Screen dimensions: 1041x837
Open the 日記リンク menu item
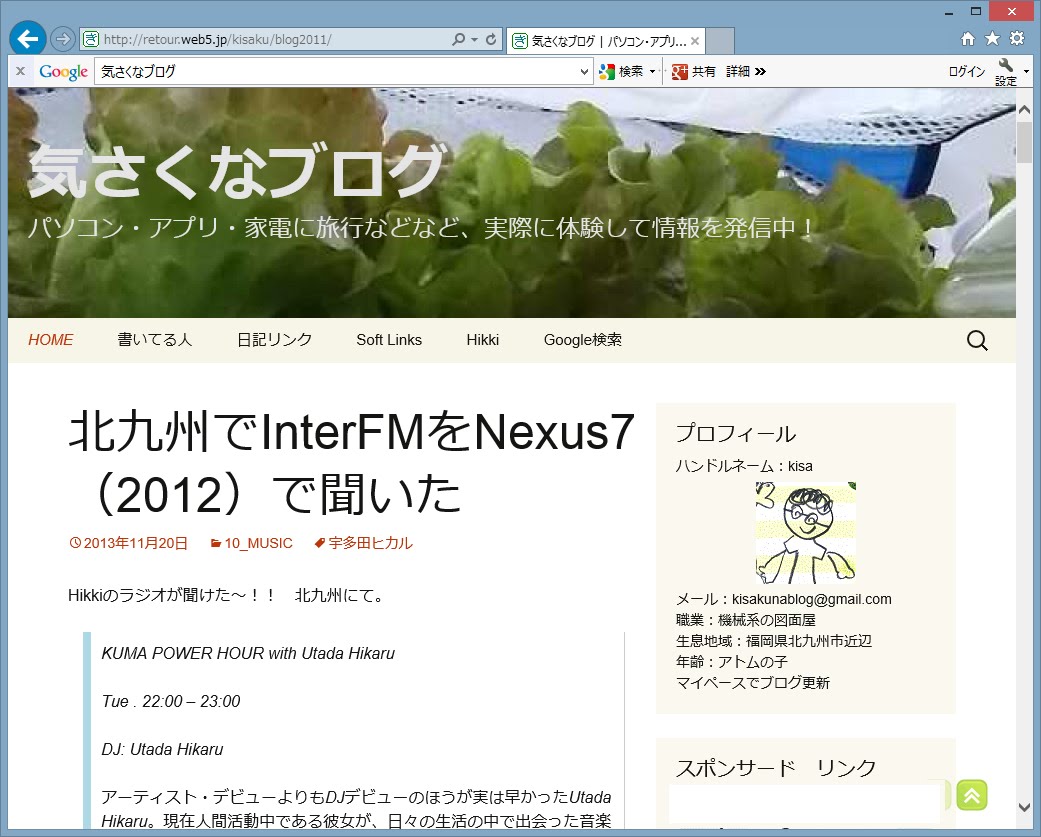(x=274, y=340)
